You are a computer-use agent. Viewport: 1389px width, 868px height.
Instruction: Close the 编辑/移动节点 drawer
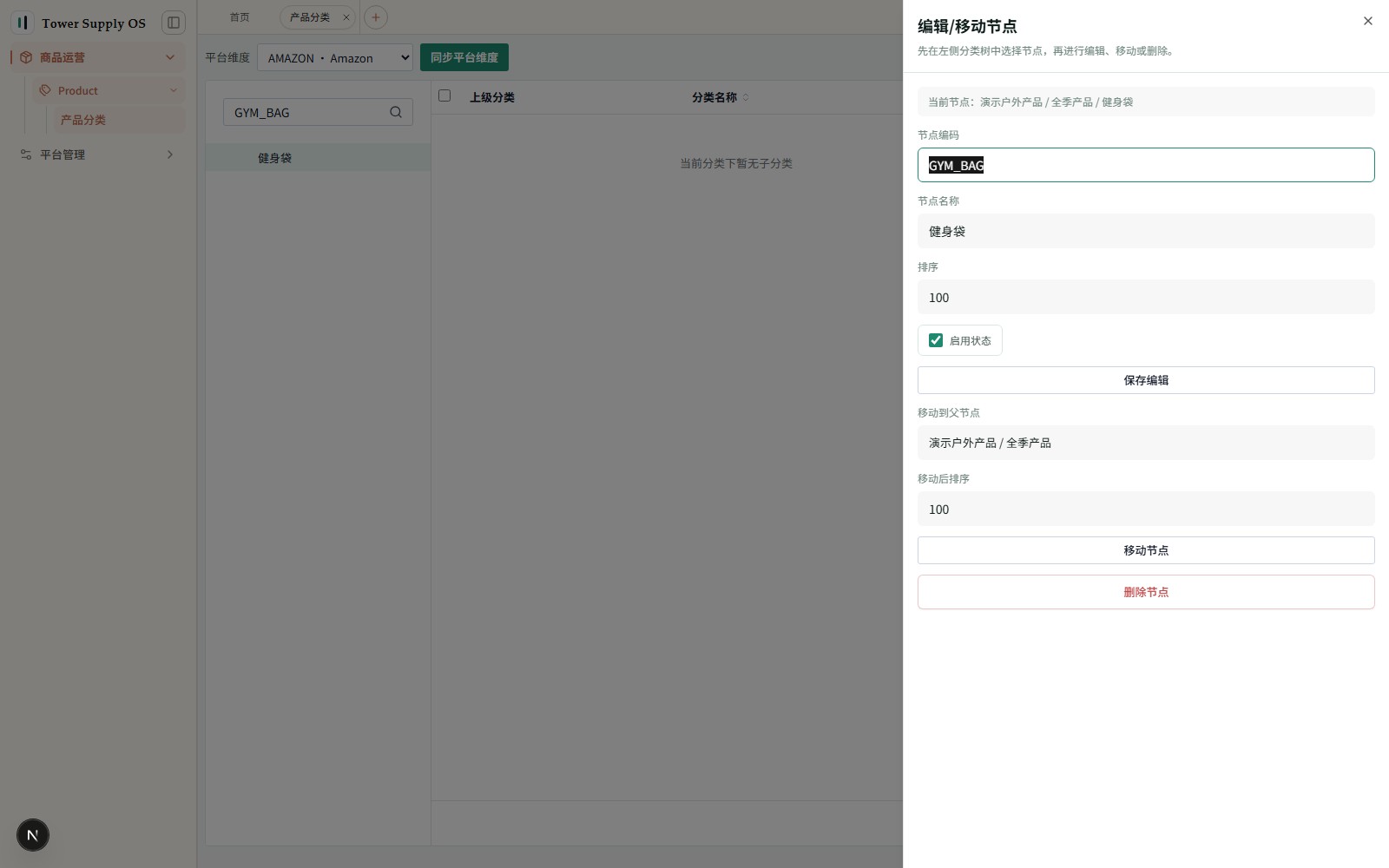pos(1368,21)
